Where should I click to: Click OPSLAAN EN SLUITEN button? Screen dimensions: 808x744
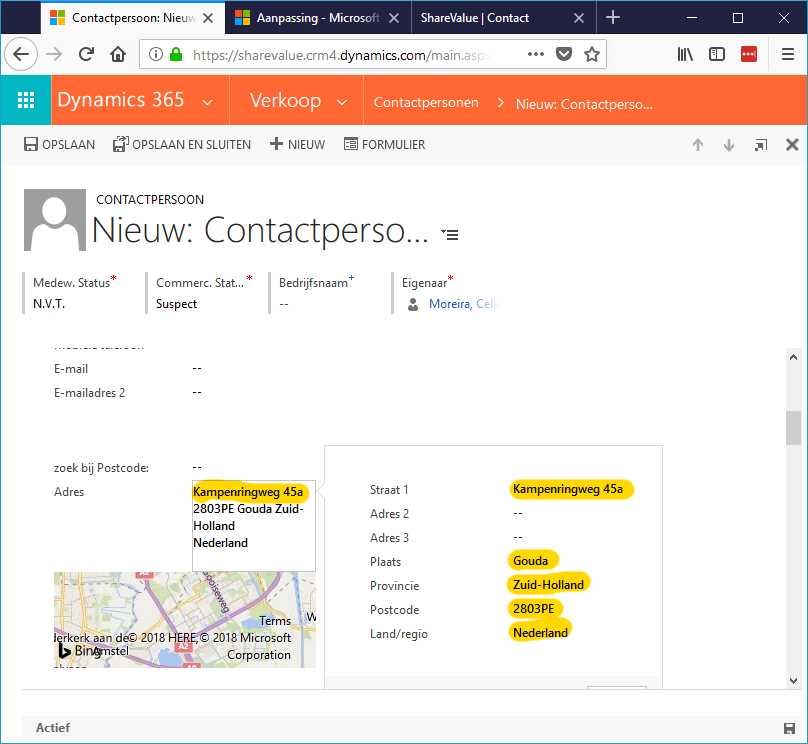[x=182, y=145]
